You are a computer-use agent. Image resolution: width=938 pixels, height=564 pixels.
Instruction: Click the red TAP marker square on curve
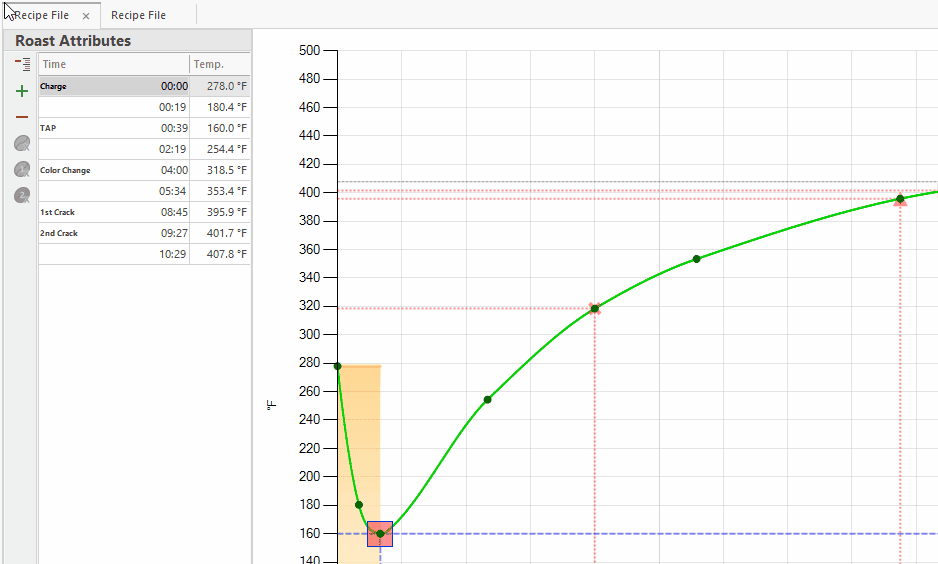[380, 534]
